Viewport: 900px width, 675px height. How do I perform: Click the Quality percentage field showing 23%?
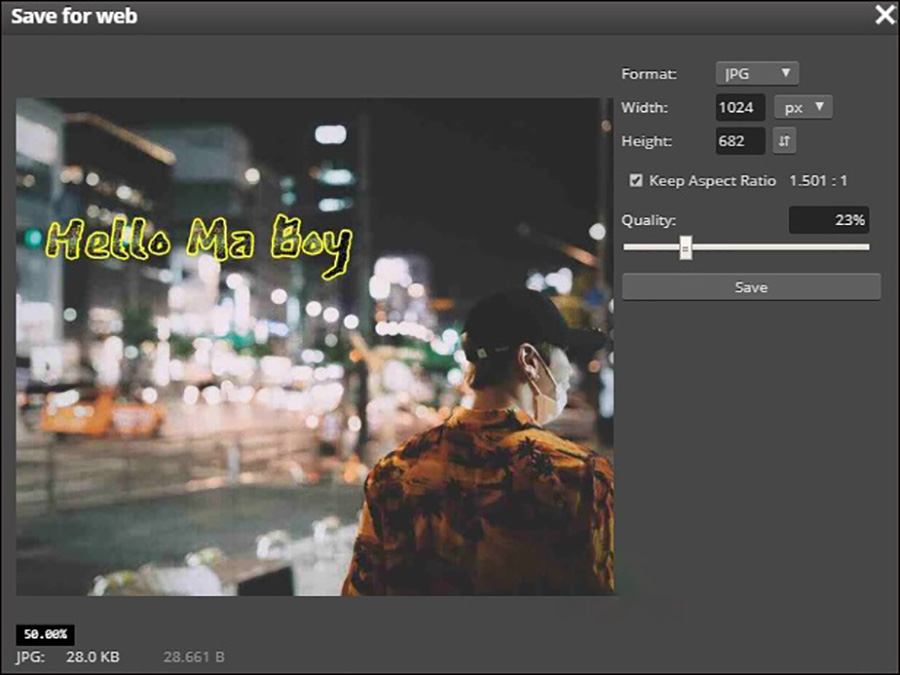[828, 220]
